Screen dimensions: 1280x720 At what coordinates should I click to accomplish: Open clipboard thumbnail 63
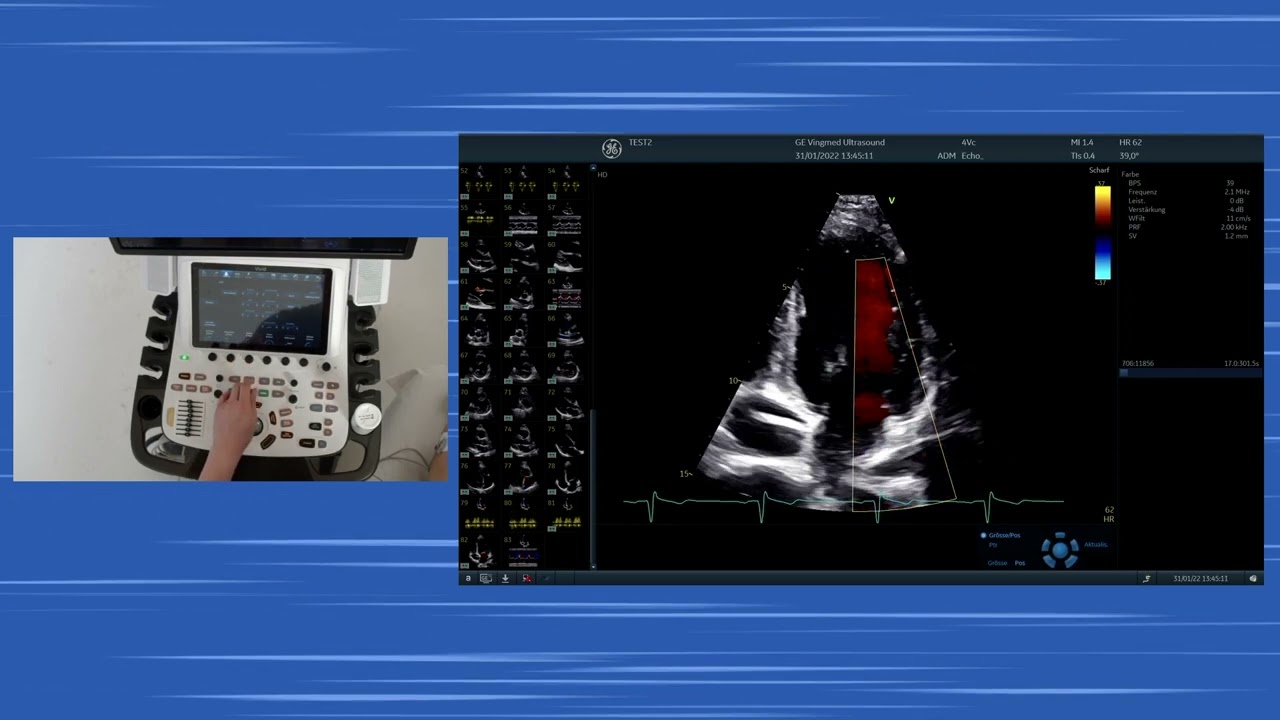pyautogui.click(x=566, y=293)
